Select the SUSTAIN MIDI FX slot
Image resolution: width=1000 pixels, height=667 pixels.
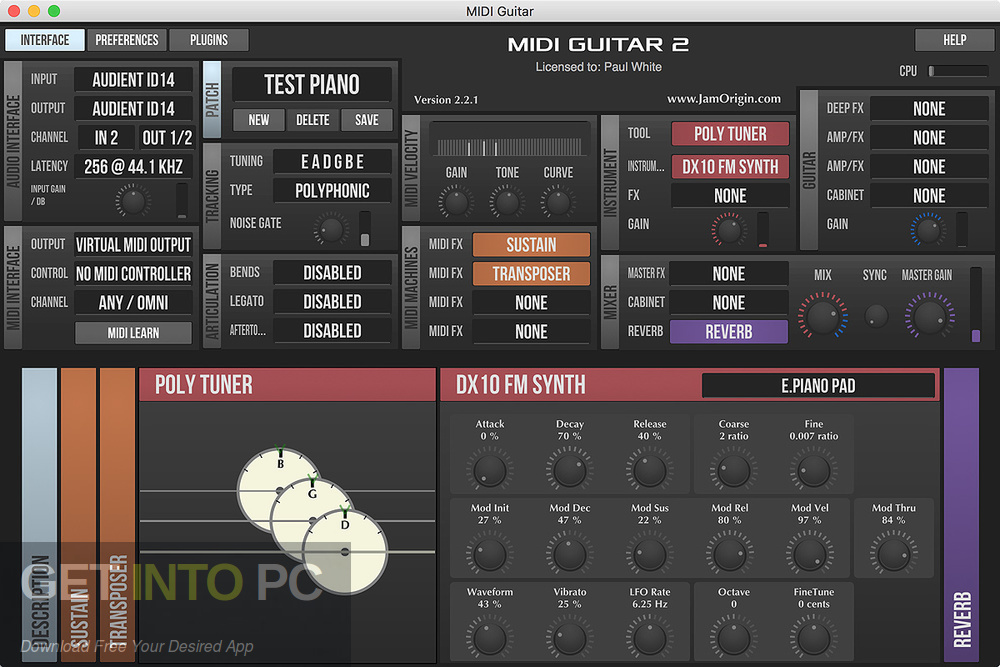531,245
